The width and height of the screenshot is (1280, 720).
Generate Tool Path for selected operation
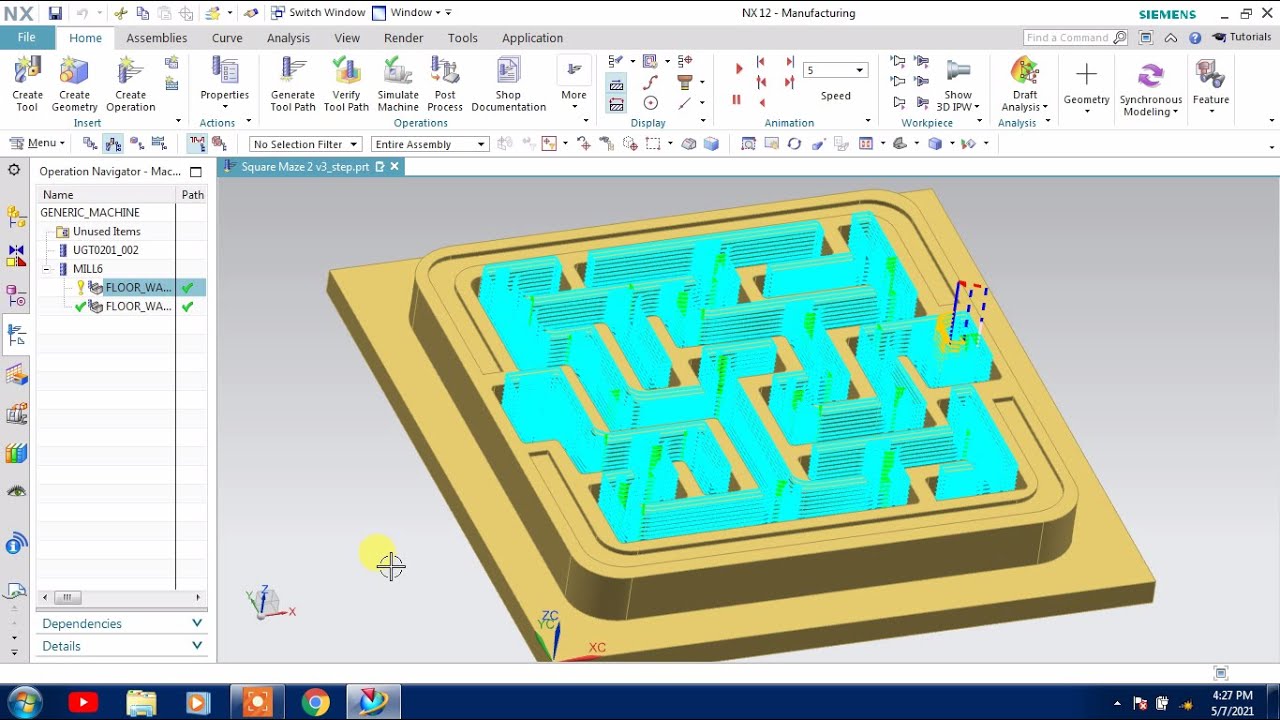pos(293,83)
